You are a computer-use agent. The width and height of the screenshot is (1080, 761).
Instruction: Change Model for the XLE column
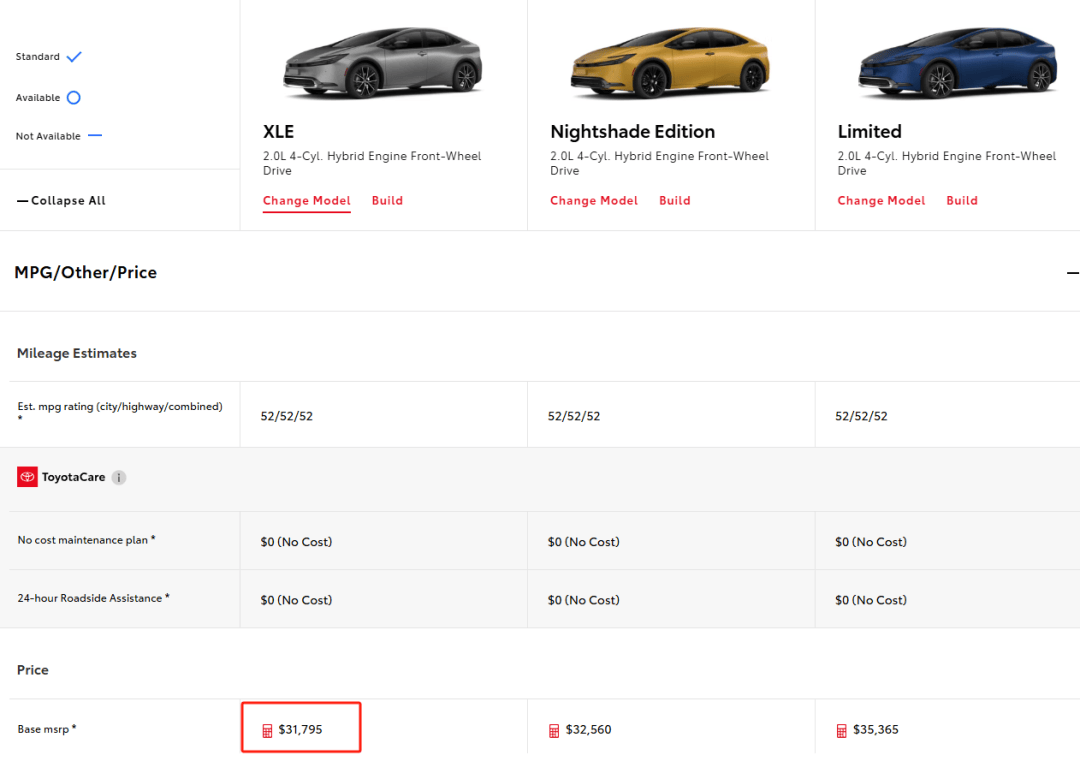(x=306, y=201)
